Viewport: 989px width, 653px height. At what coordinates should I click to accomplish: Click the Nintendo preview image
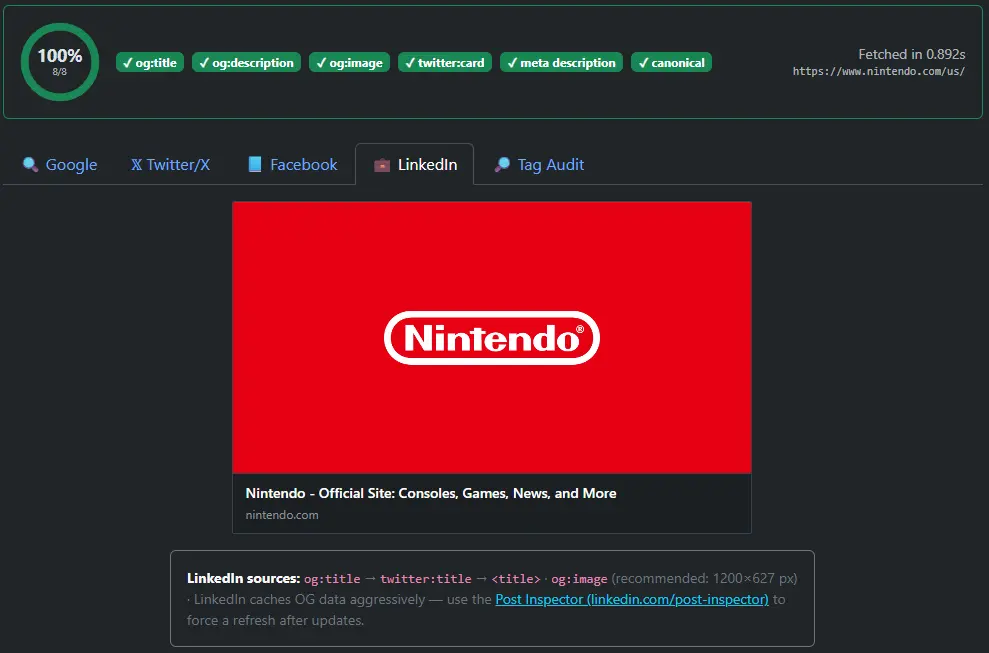[x=491, y=337]
